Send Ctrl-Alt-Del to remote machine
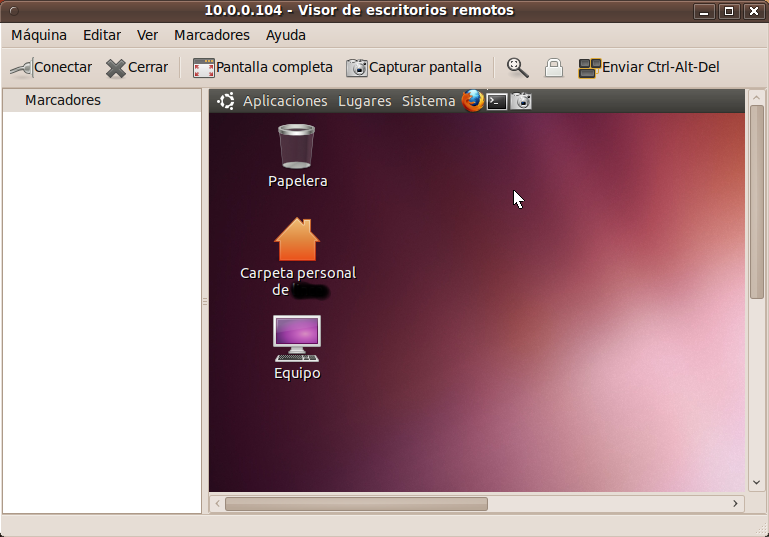 pos(649,68)
